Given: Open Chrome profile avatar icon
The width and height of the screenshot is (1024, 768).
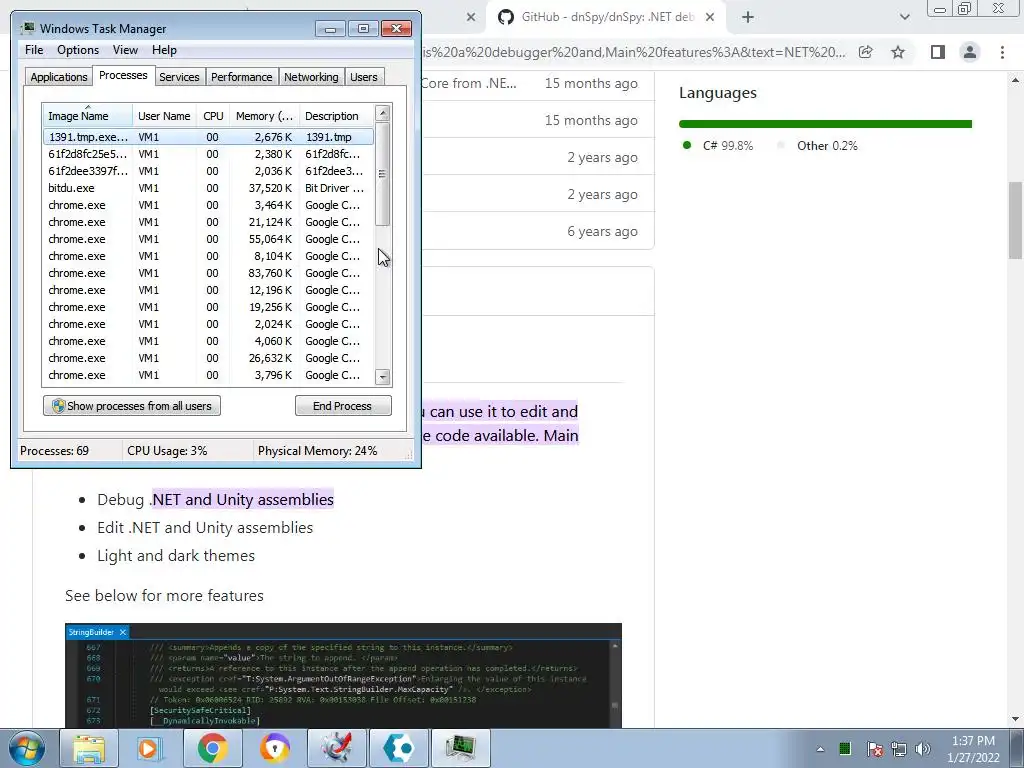Looking at the screenshot, I should pos(970,52).
